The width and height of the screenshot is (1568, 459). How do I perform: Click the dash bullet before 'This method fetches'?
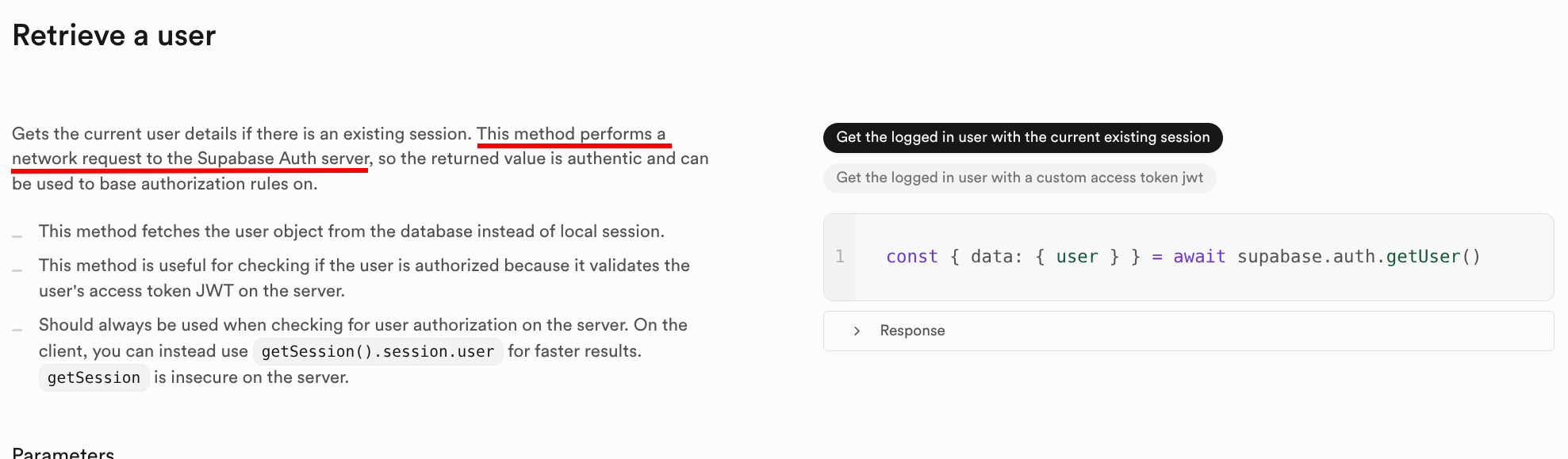point(17,236)
